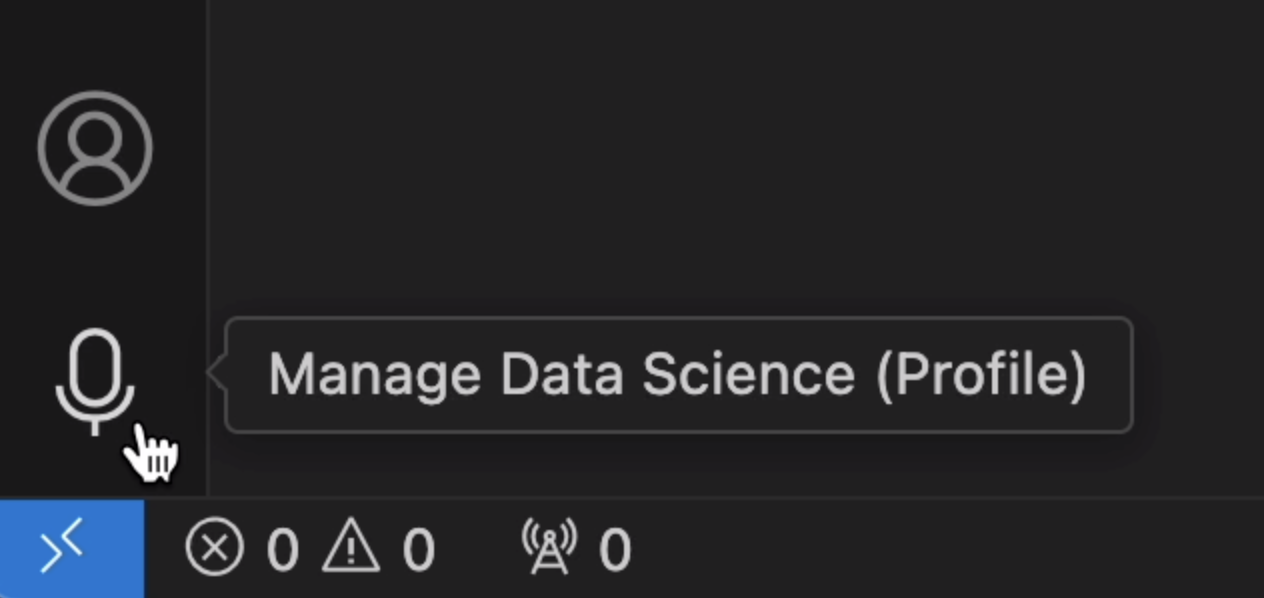Click inside the empty sidebar area
The image size is (1264, 598).
coord(700,150)
